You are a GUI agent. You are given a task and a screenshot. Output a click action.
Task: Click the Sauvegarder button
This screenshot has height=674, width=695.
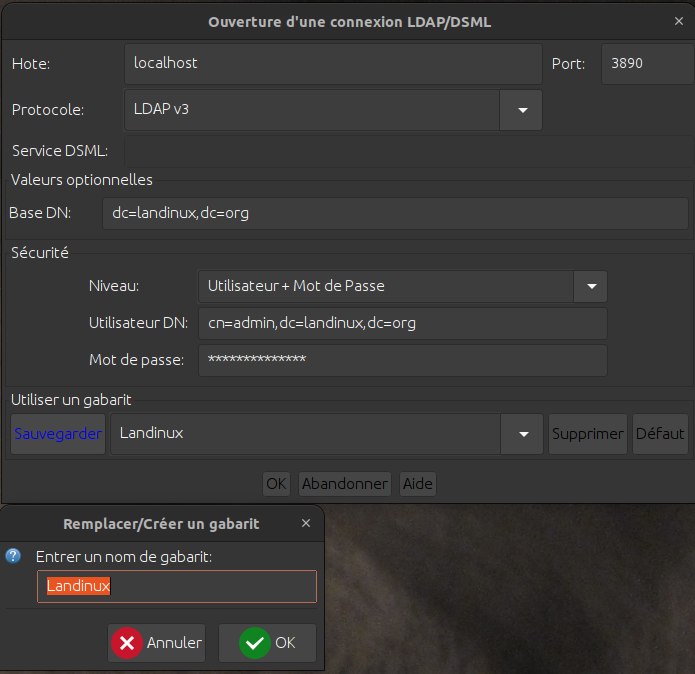click(x=58, y=434)
